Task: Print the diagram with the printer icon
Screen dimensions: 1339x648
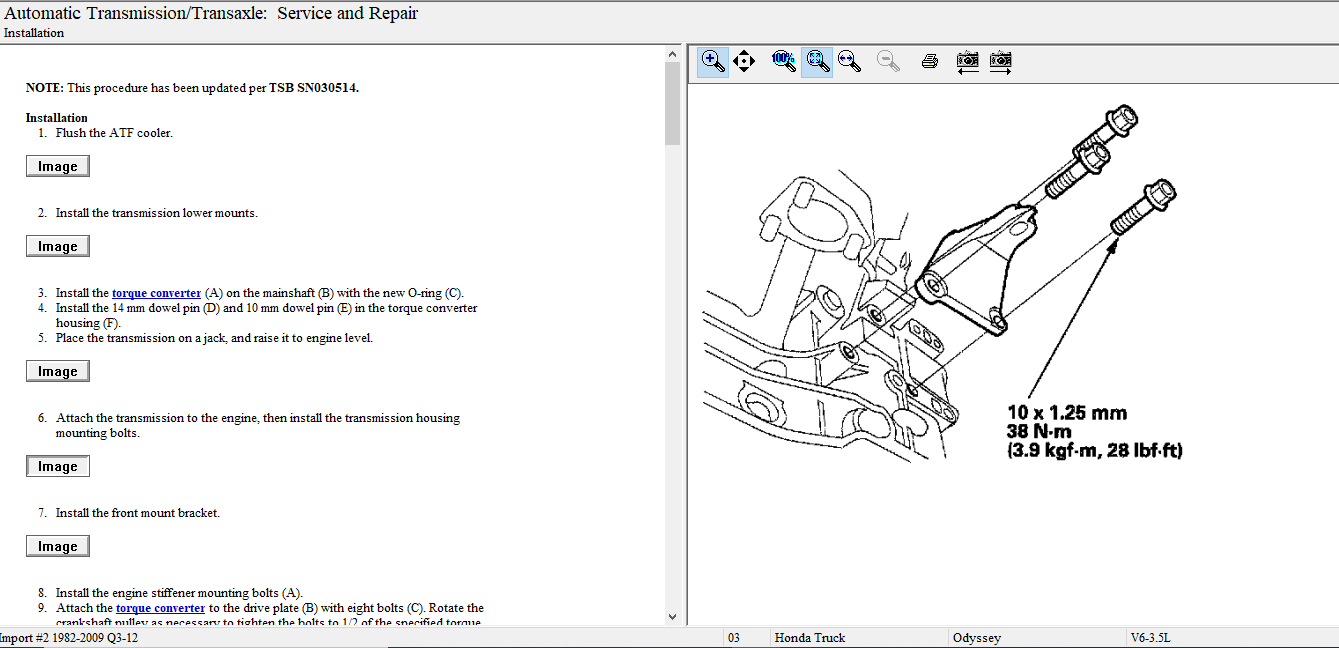Action: [929, 61]
